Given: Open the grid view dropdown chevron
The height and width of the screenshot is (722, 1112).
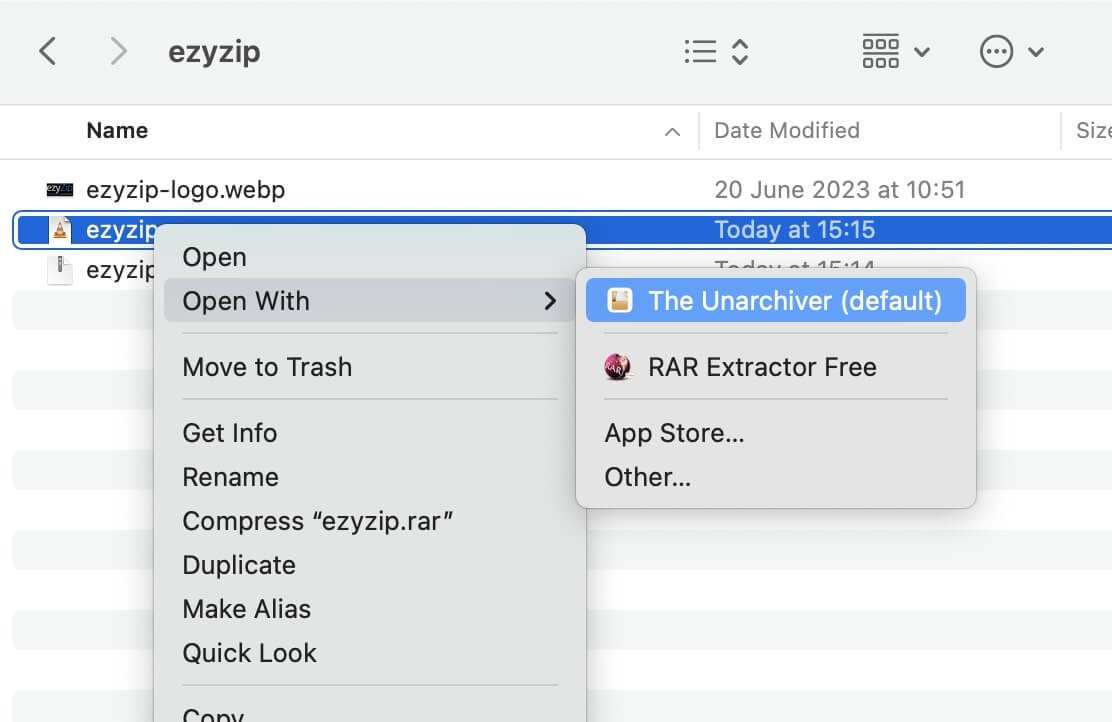Looking at the screenshot, I should click(x=922, y=53).
